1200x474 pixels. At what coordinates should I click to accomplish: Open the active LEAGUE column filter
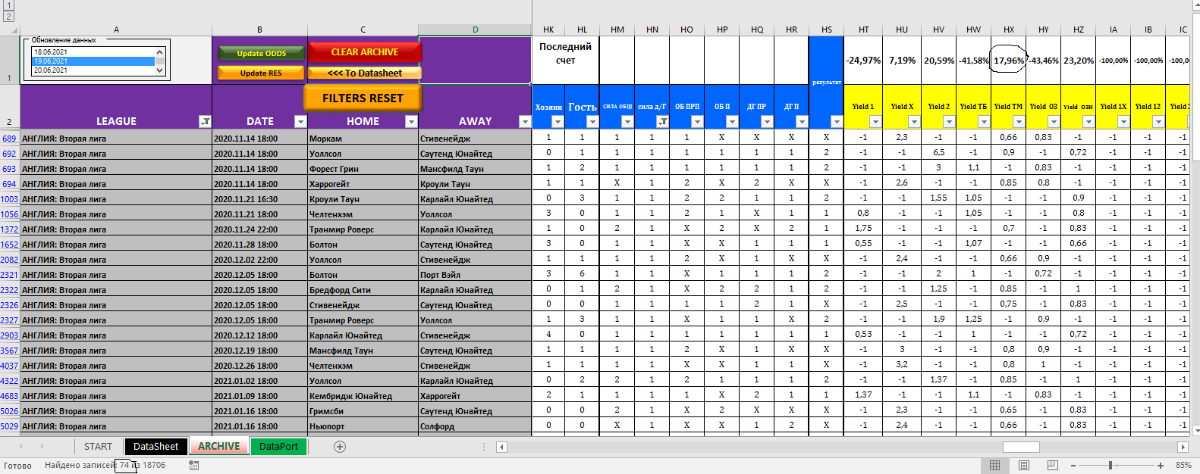coord(204,121)
